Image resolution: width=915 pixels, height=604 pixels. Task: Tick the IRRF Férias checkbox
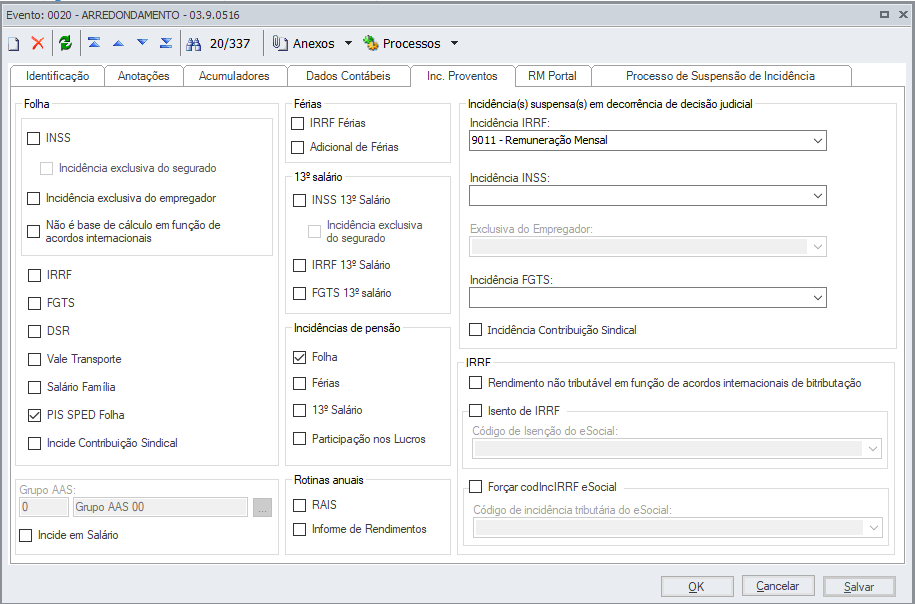(298, 123)
